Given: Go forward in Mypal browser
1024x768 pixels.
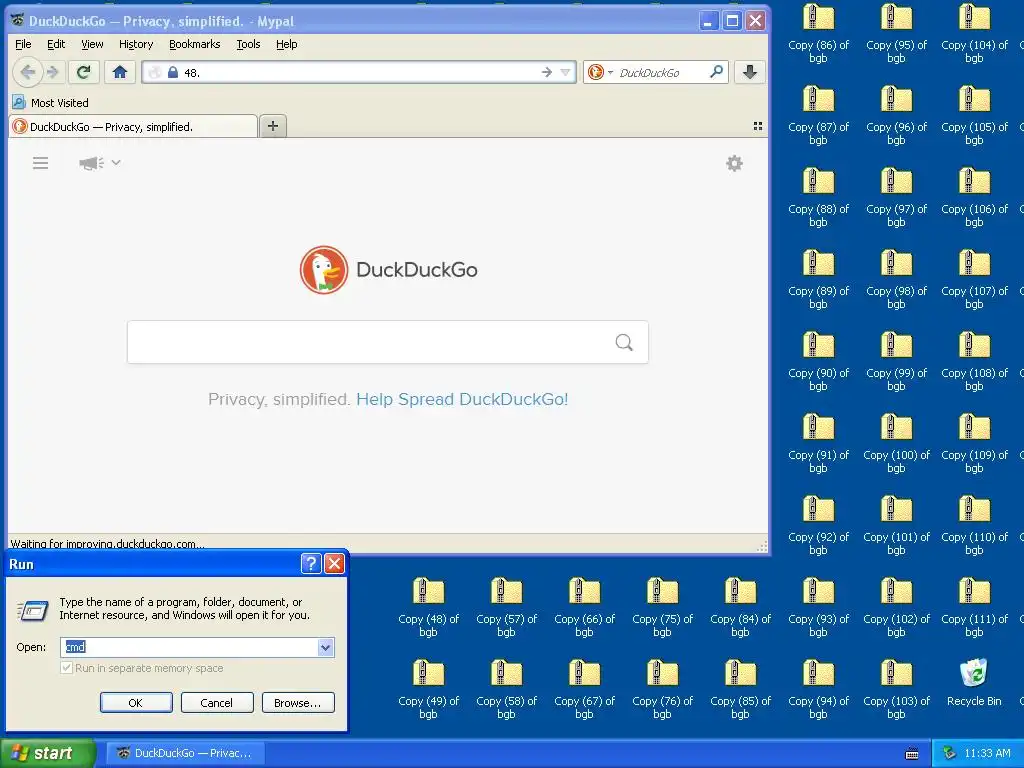Looking at the screenshot, I should [x=53, y=72].
